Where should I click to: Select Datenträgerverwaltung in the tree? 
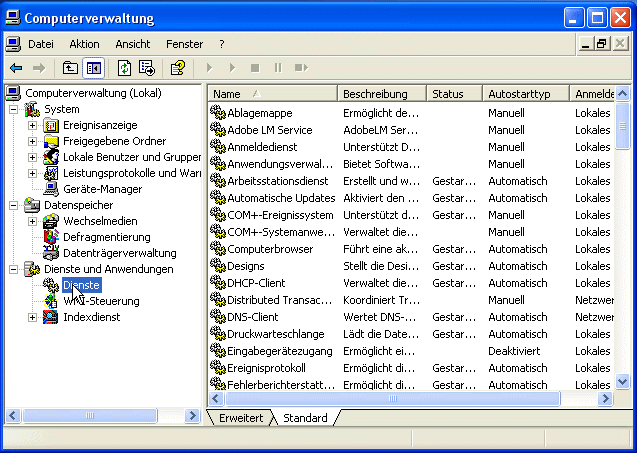pyautogui.click(x=119, y=253)
